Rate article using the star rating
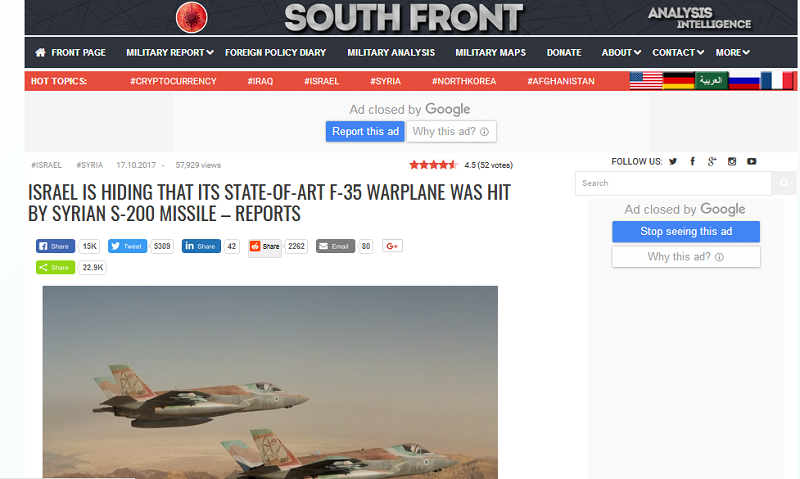Image resolution: width=800 pixels, height=479 pixels. 433,165
